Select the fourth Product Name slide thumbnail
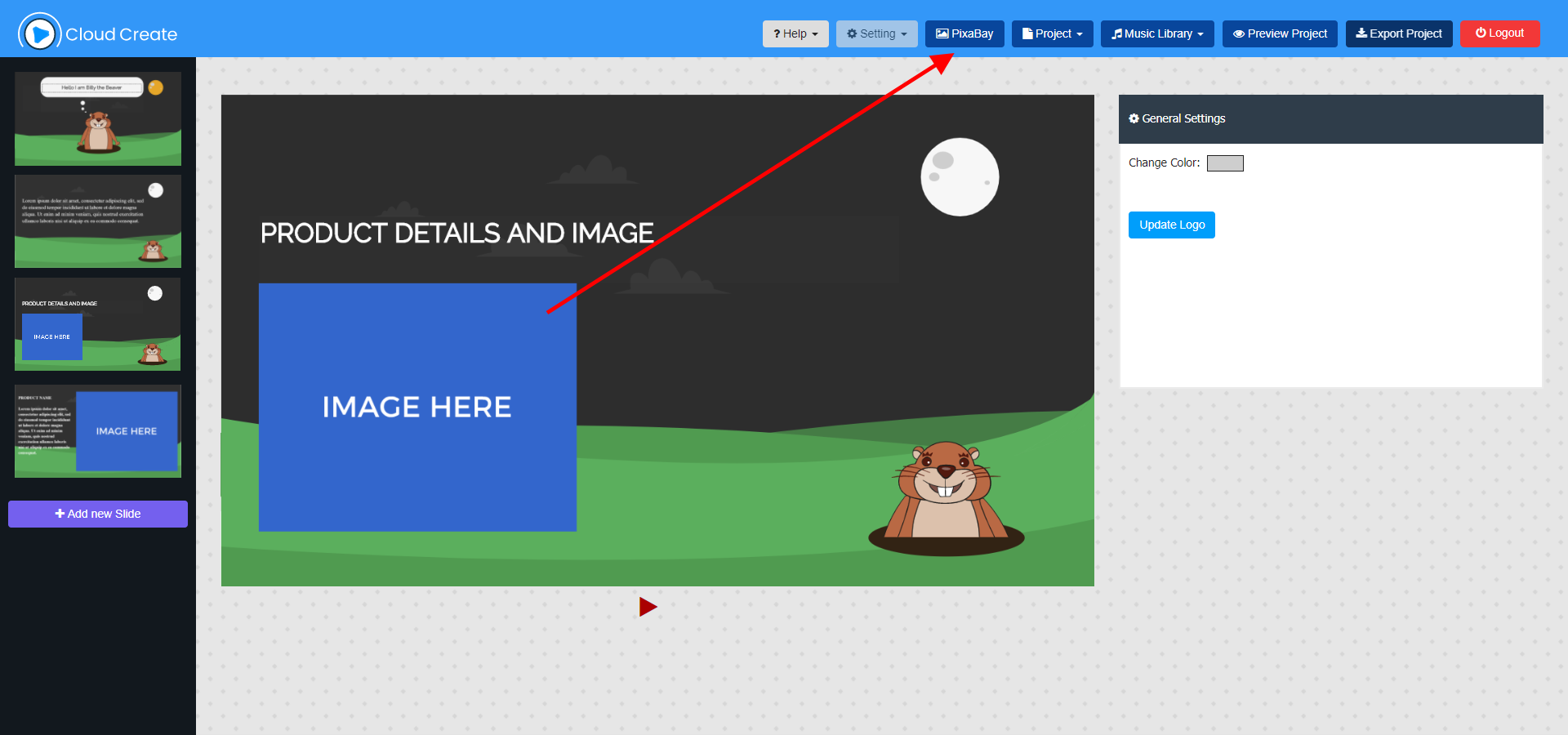The height and width of the screenshot is (735, 1568). 98,431
